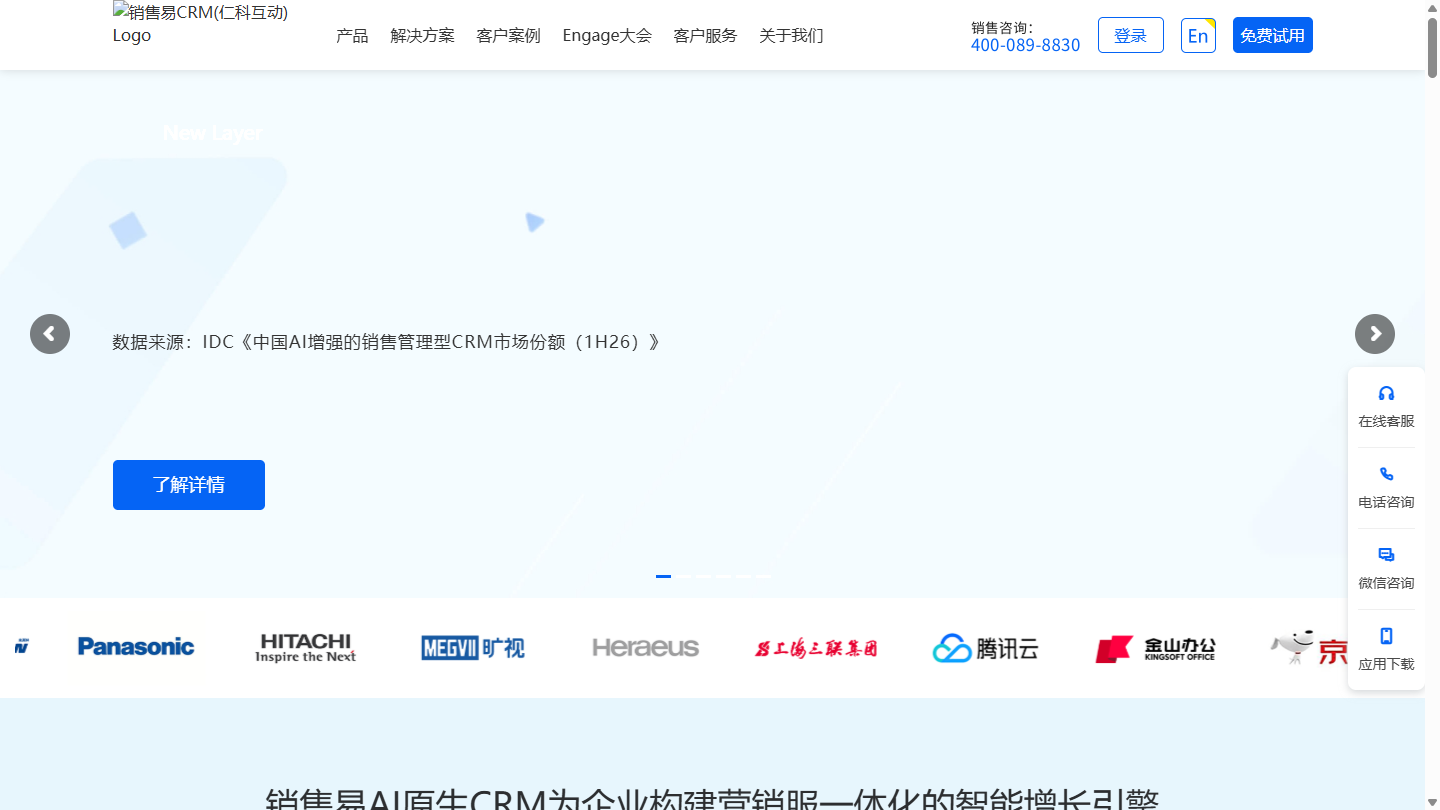1440x810 pixels.
Task: Open 在线客服 headset chat icon
Action: point(1386,393)
